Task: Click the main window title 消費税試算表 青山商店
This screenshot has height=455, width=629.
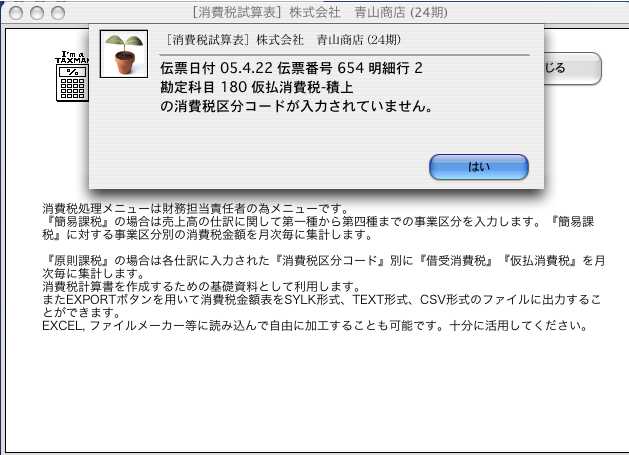Action: (319, 12)
